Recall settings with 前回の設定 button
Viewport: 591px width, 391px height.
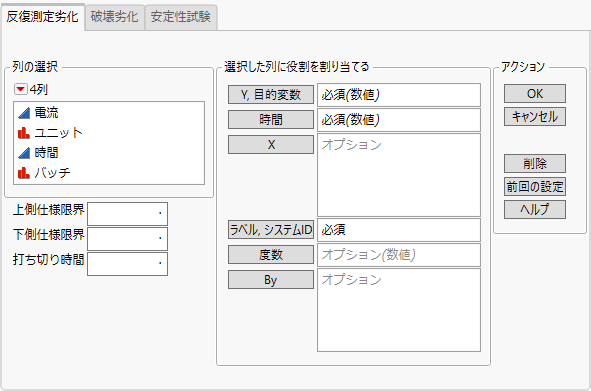[535, 186]
